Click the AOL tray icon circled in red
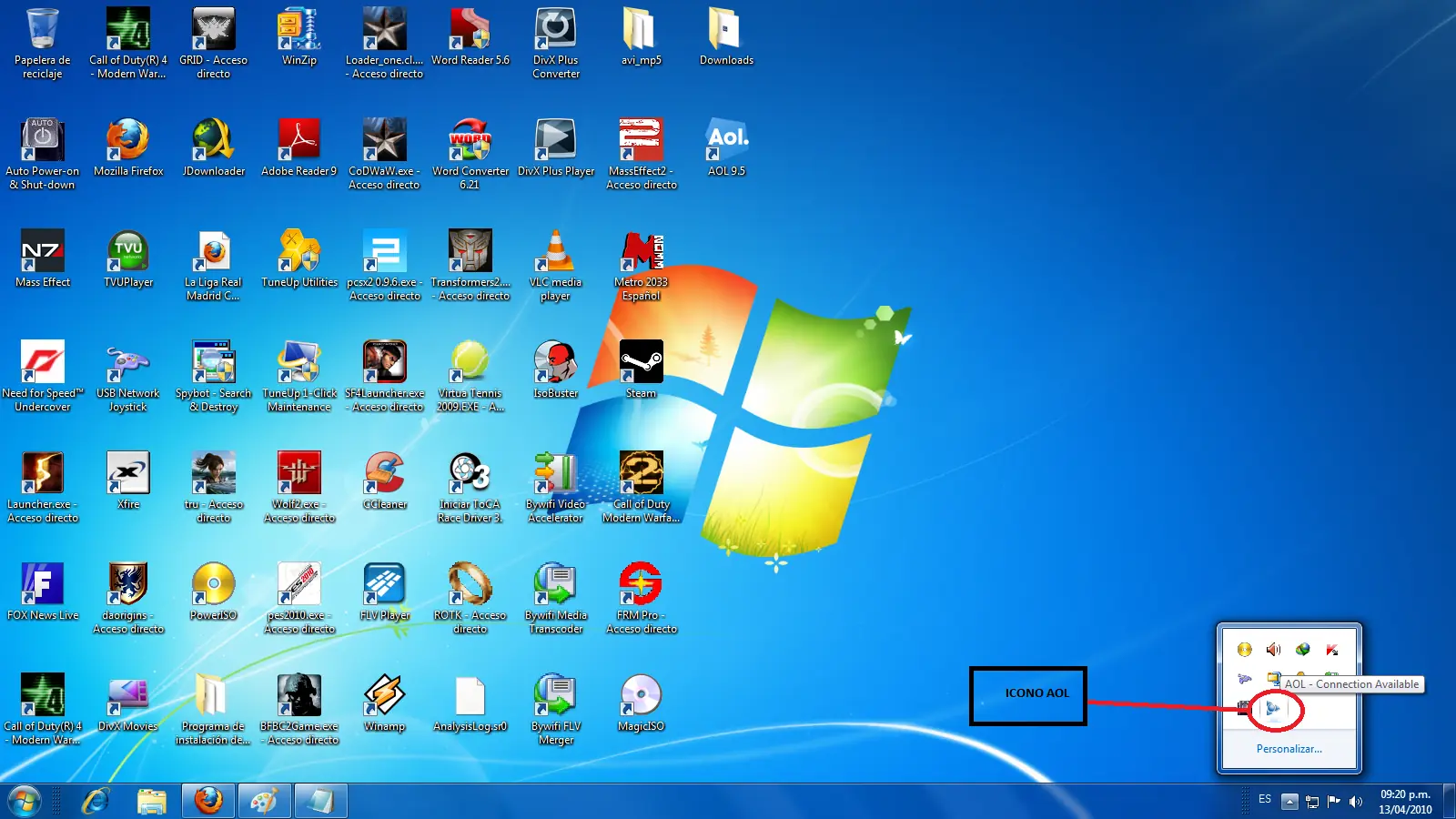 click(x=1273, y=707)
